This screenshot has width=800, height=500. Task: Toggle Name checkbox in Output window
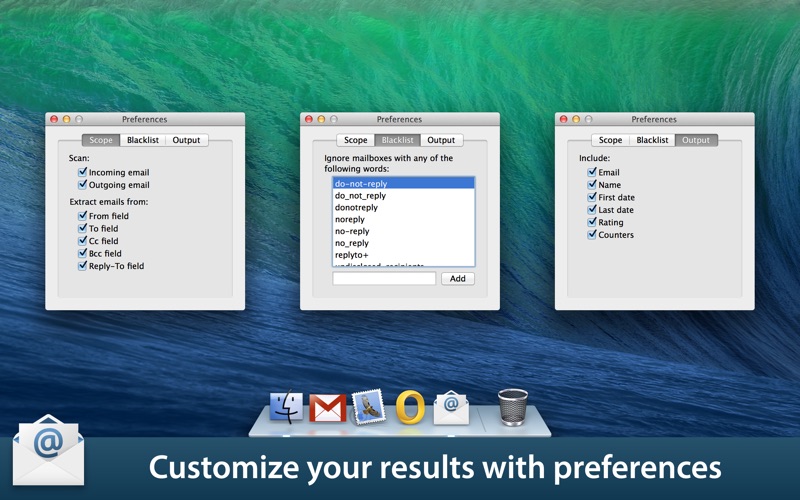pos(592,185)
